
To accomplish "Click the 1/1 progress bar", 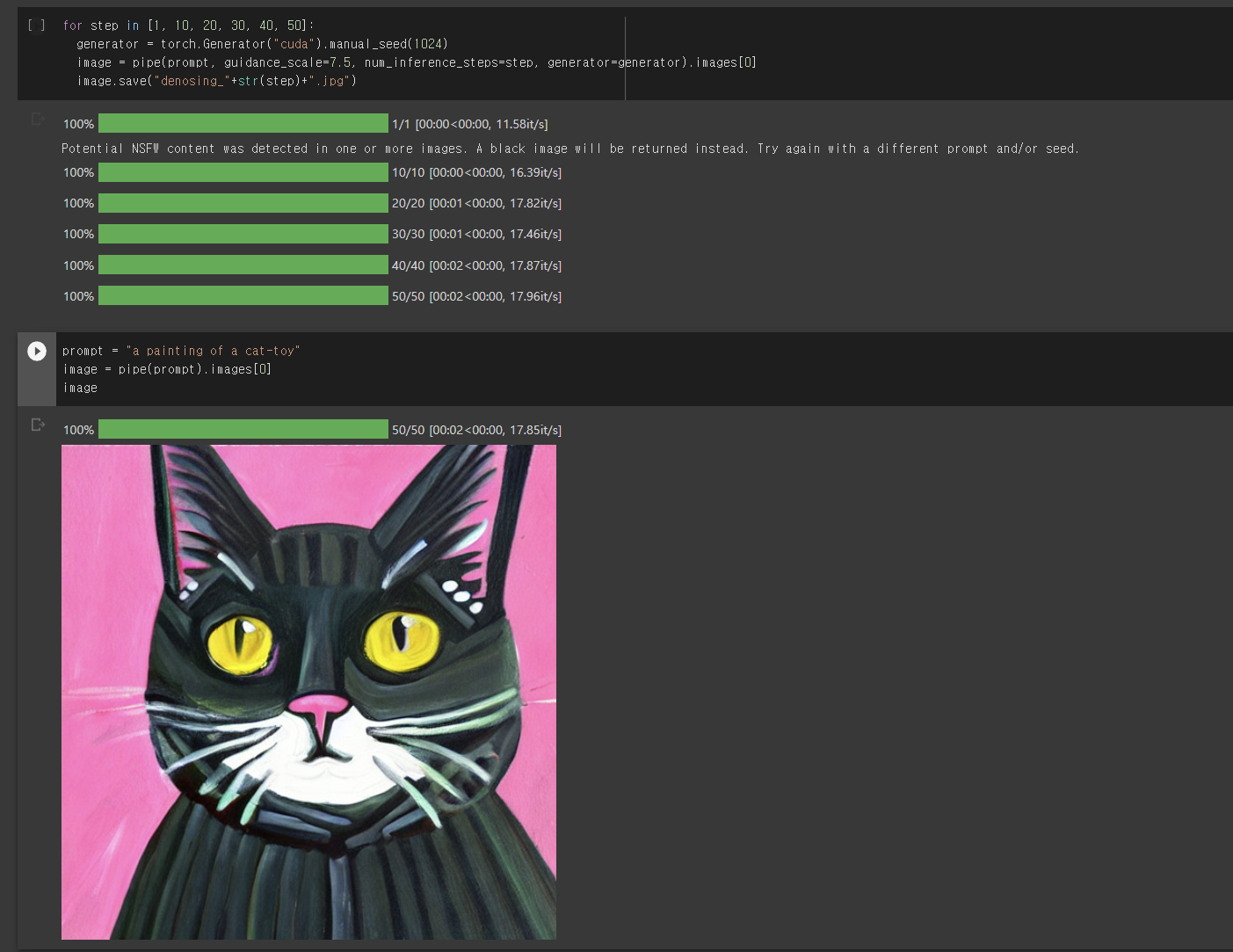I will pyautogui.click(x=243, y=123).
